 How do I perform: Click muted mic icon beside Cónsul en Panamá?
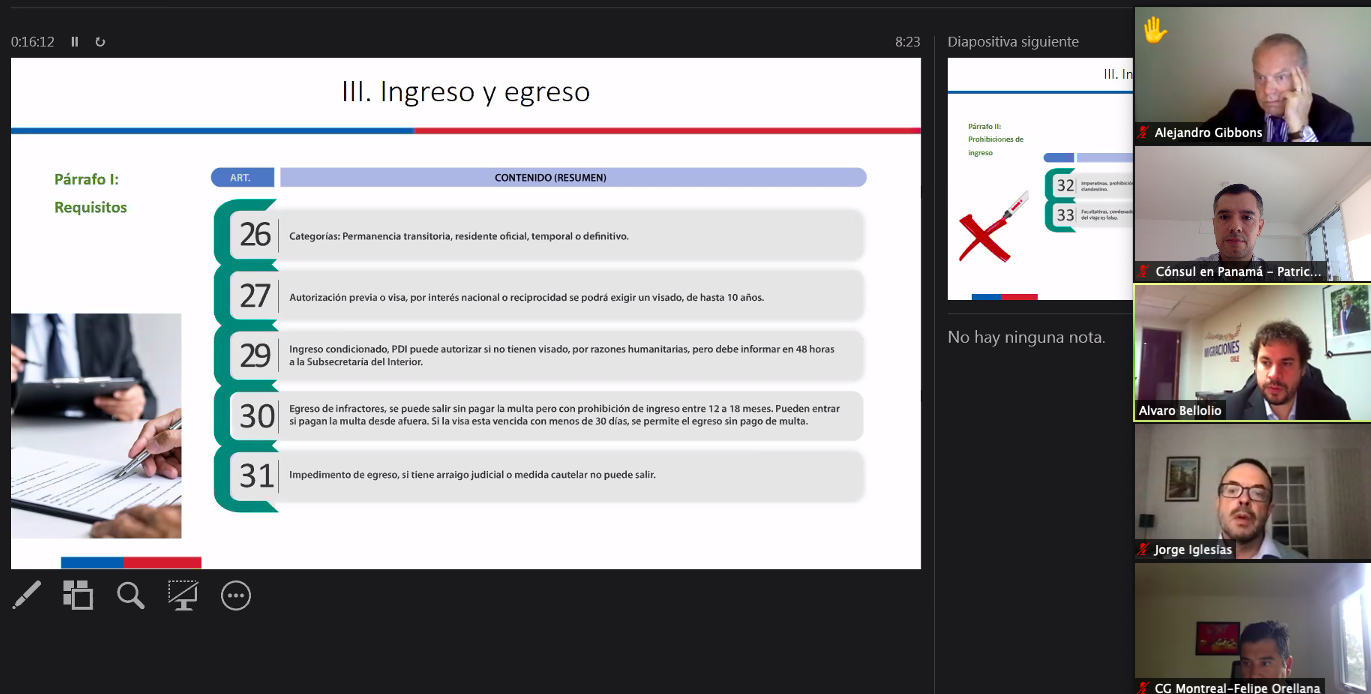1144,272
